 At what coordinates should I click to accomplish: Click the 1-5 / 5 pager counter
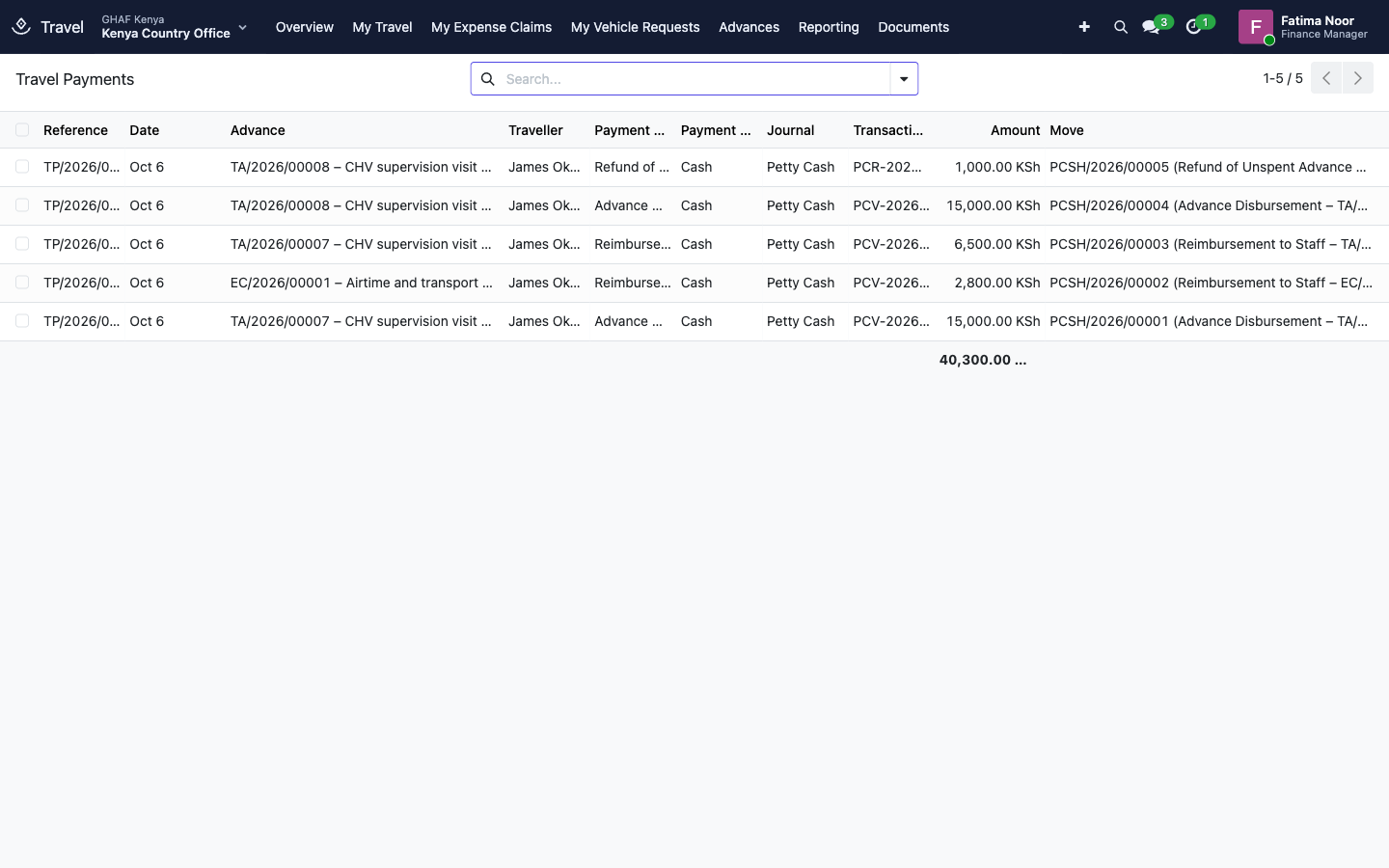click(1283, 78)
